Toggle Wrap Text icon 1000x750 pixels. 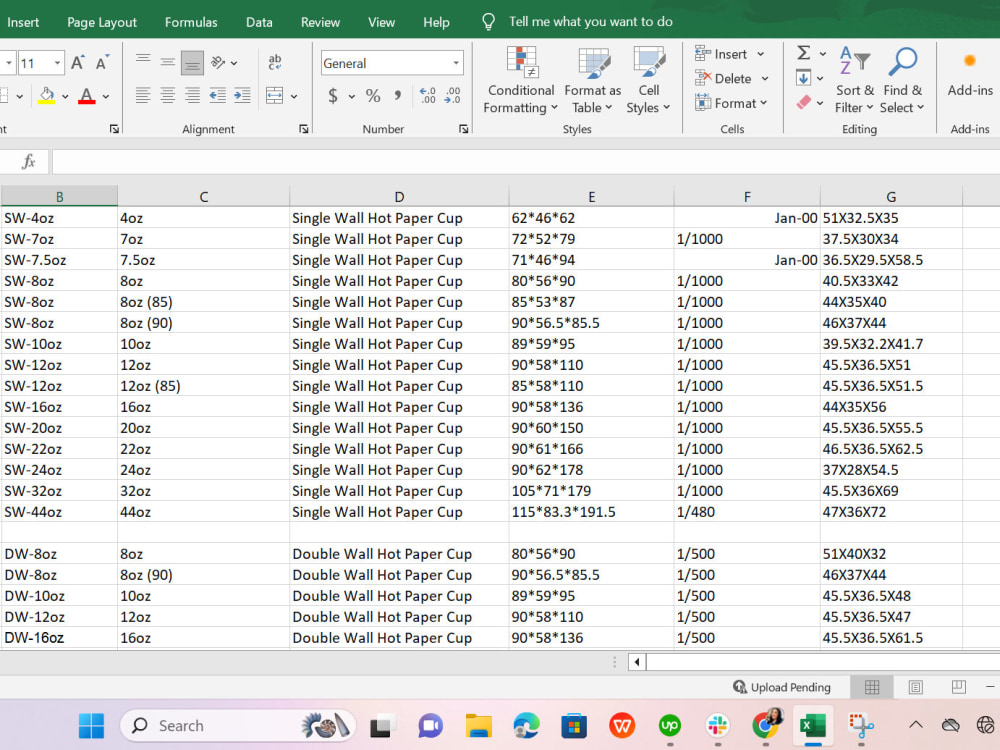tap(275, 62)
